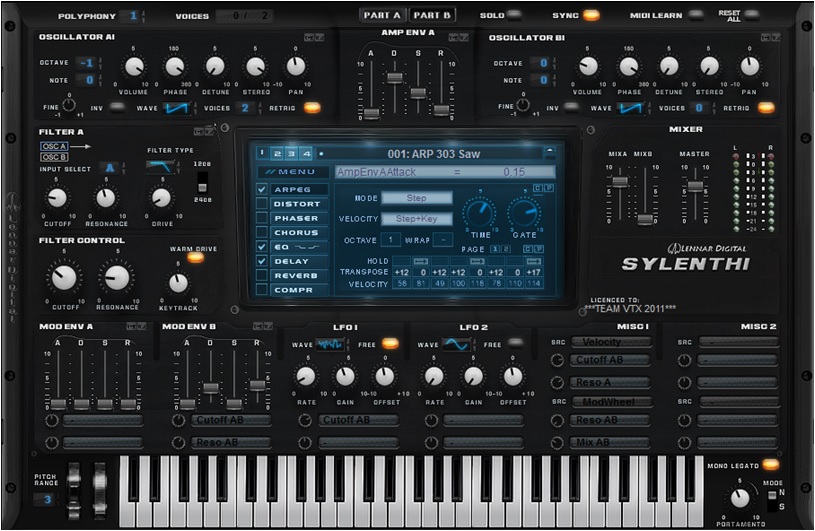Viewport: 815px width, 531px height.
Task: Turn off the Mono Legato switch
Action: click(x=770, y=465)
